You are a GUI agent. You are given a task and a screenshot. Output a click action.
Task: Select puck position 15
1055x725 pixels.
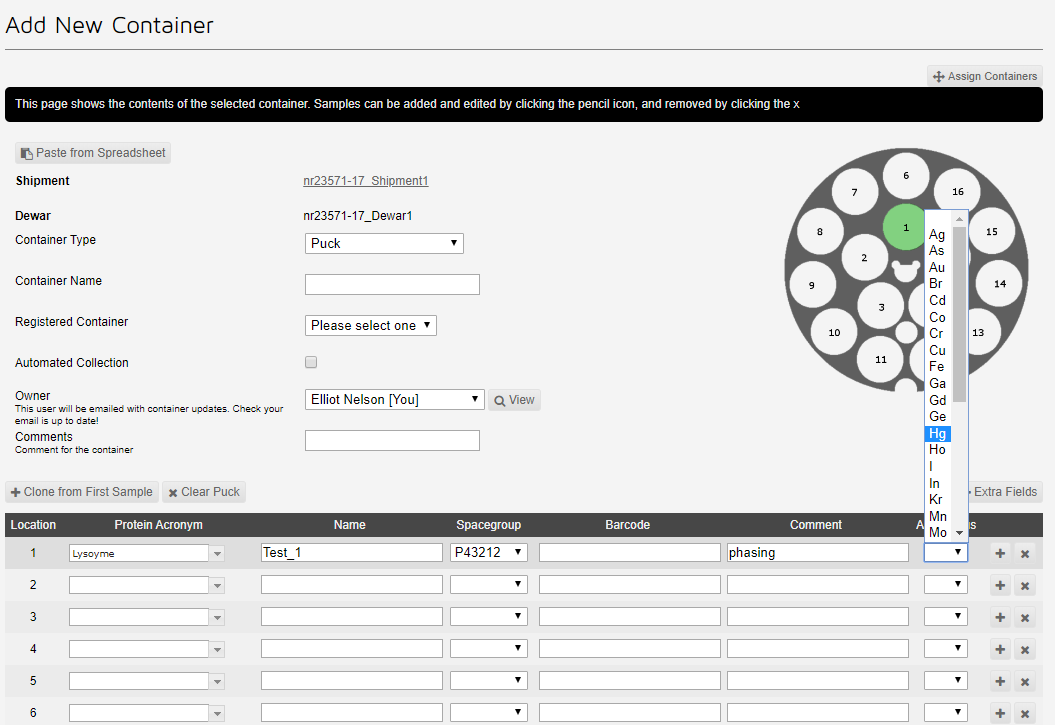coord(992,231)
